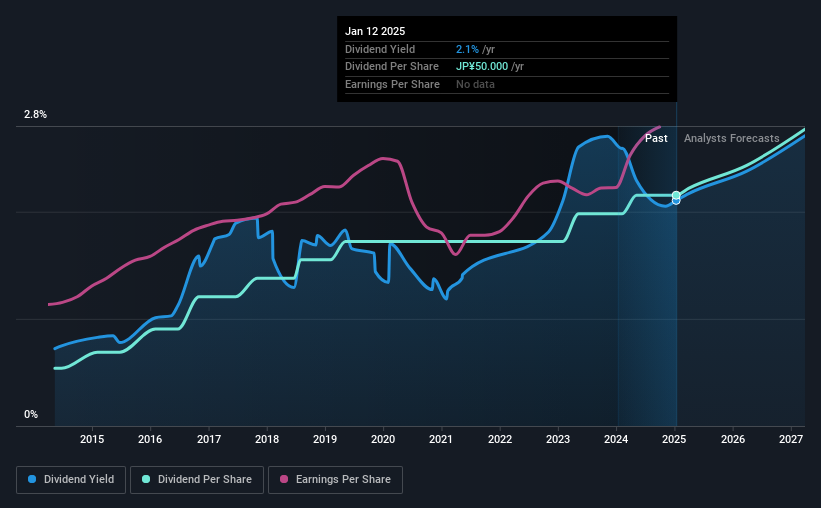Image resolution: width=821 pixels, height=508 pixels.
Task: Click the 0% y-axis label
Action: 31,414
